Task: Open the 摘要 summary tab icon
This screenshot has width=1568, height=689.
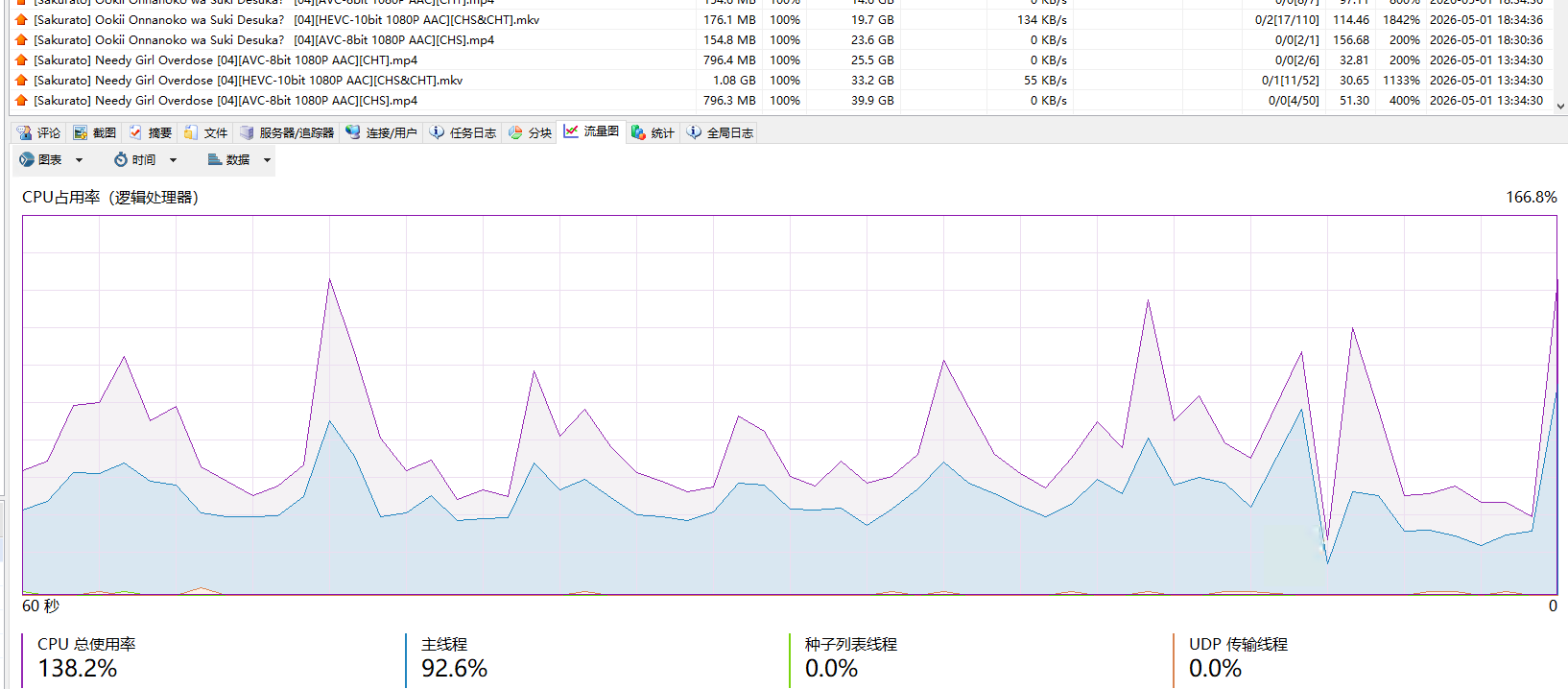Action: pyautogui.click(x=135, y=132)
